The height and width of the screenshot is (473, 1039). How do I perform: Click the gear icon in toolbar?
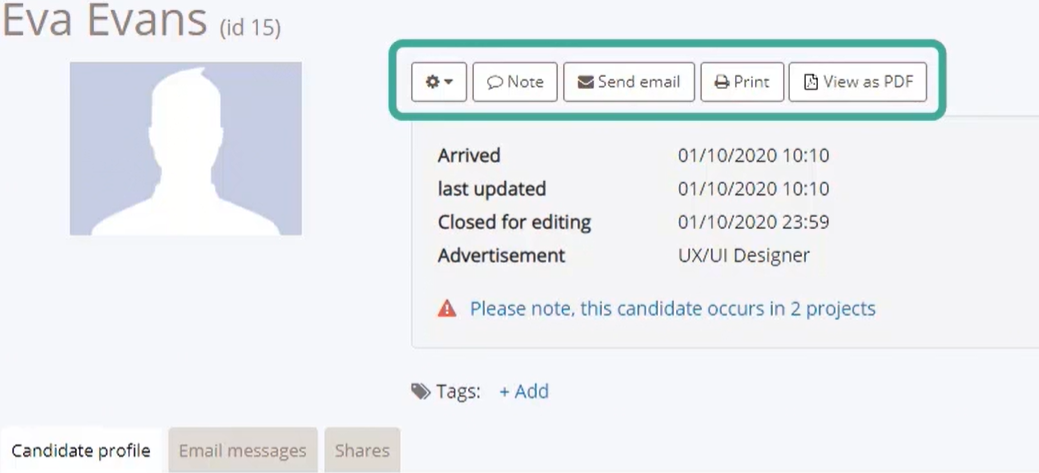pyautogui.click(x=432, y=82)
